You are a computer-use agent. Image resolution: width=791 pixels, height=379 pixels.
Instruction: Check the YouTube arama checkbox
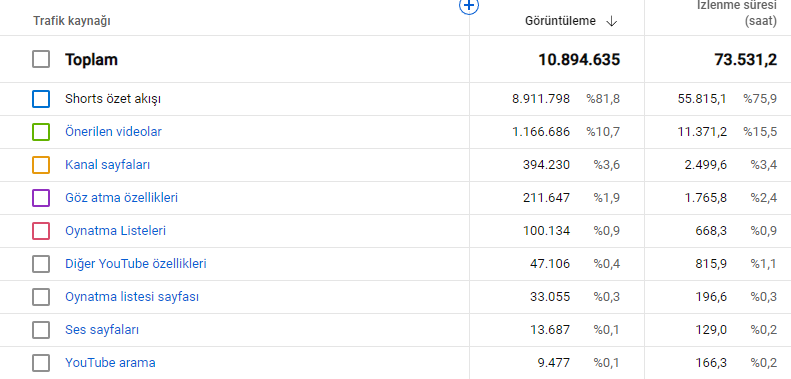pyautogui.click(x=41, y=363)
